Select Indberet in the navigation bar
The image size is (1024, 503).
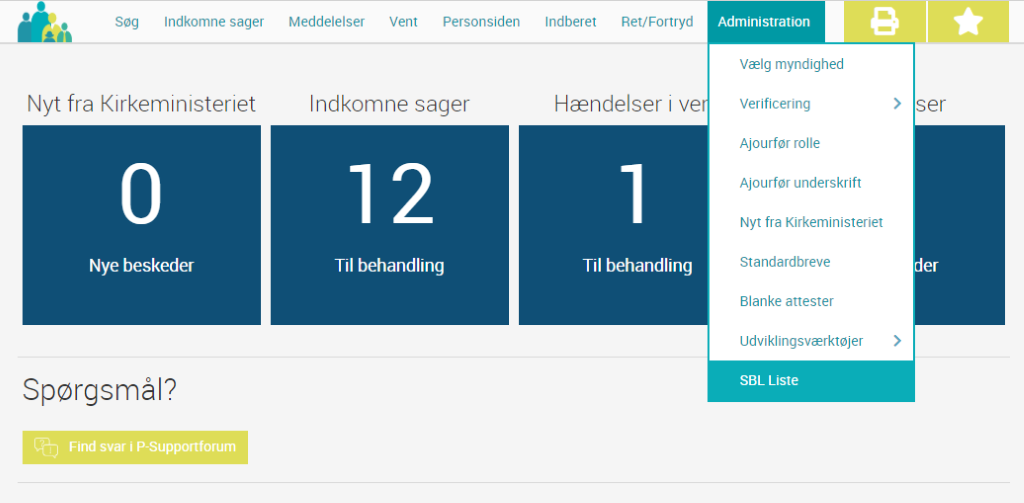571,22
